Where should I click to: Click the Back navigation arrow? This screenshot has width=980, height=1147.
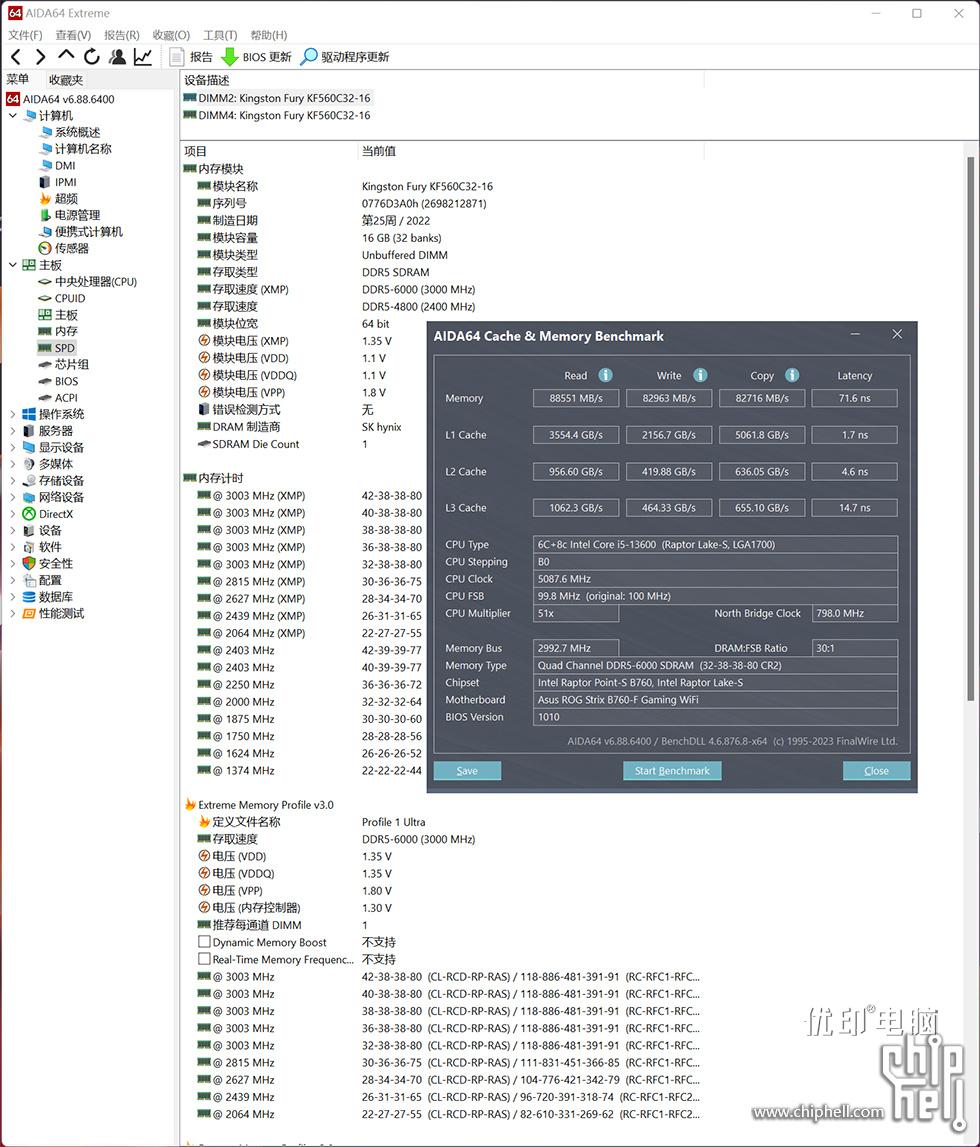(x=17, y=56)
